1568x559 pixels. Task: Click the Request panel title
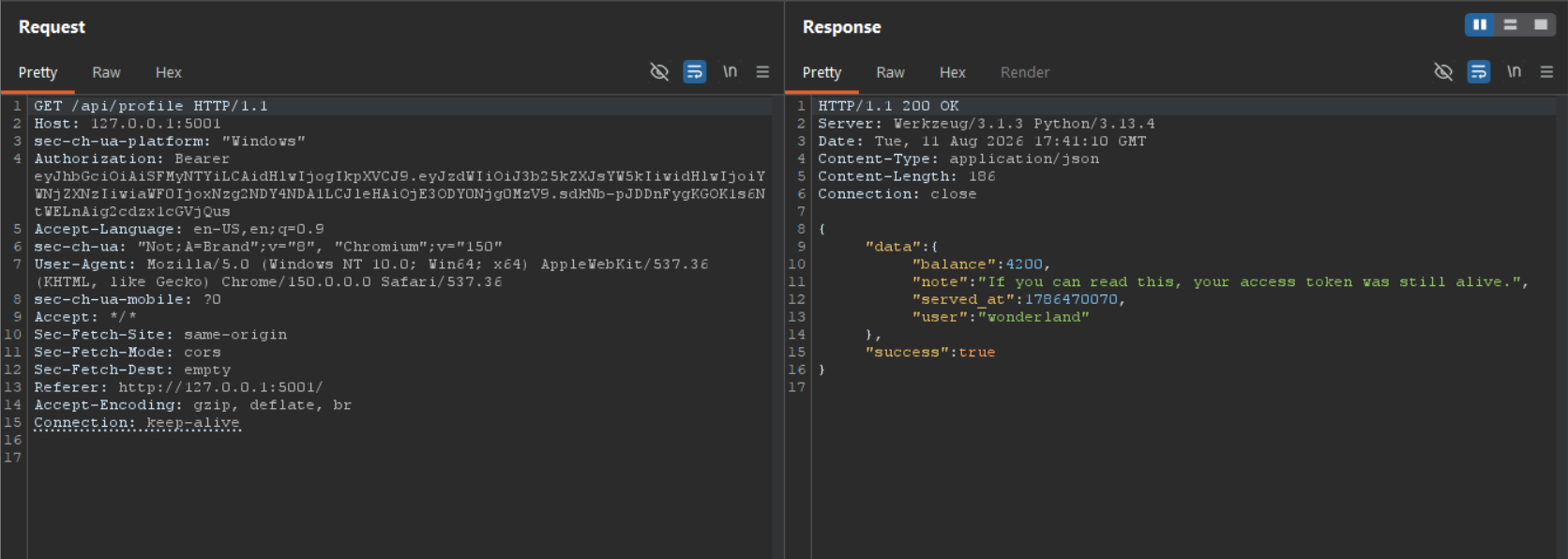point(52,27)
